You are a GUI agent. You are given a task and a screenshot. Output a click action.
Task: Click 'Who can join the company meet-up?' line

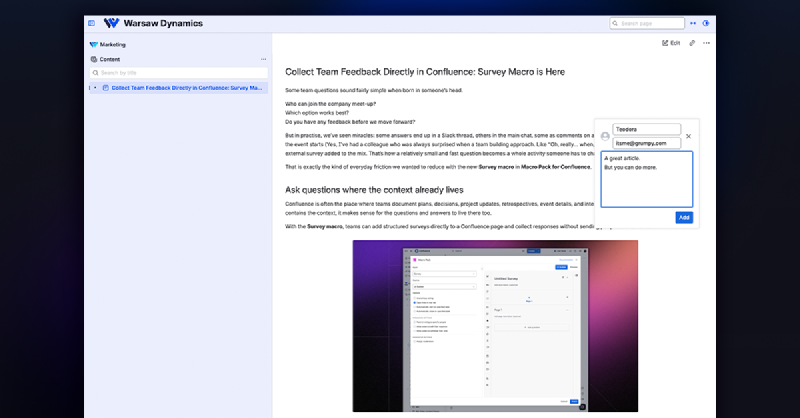click(x=331, y=104)
